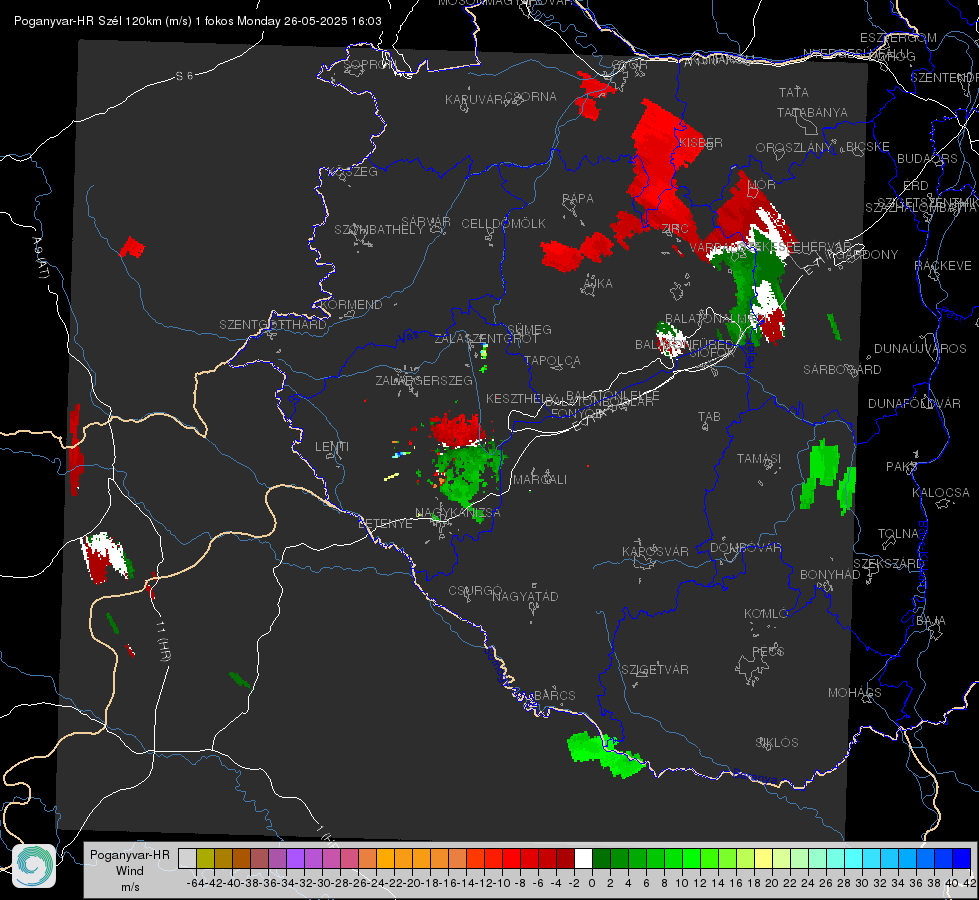Click the TAB town label

pos(709,416)
